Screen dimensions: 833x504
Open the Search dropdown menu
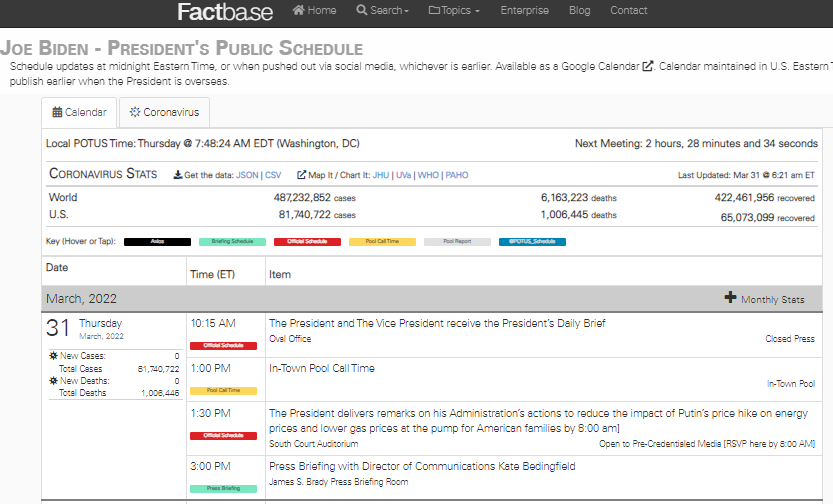pyautogui.click(x=382, y=10)
